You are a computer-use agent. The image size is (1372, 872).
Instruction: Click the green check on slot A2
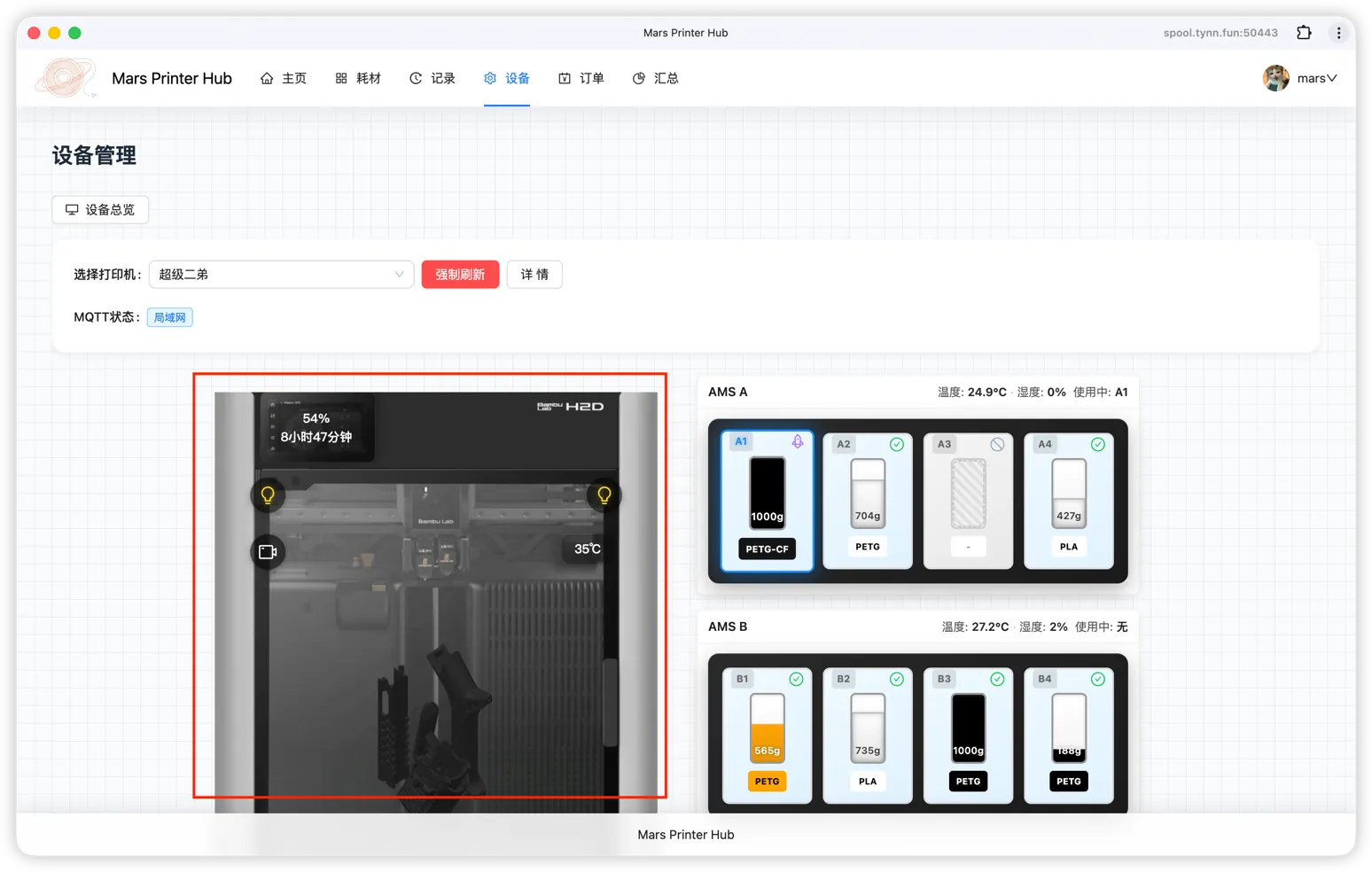click(x=897, y=444)
